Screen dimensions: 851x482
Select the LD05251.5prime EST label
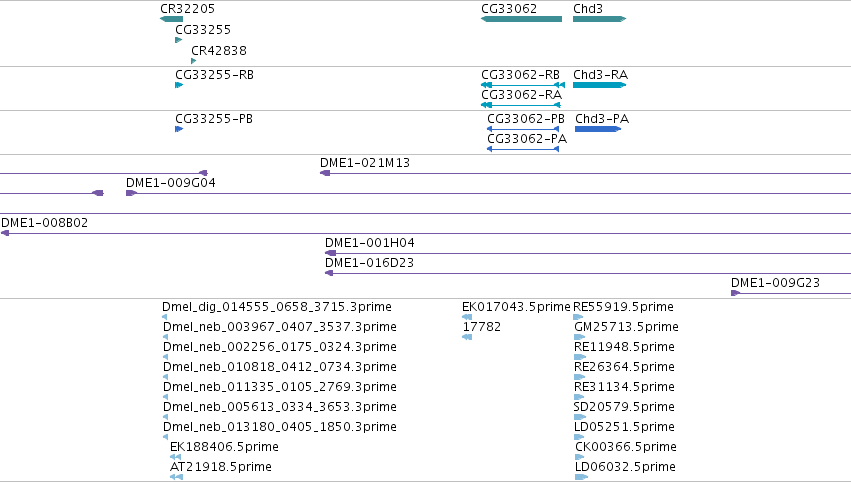624,427
